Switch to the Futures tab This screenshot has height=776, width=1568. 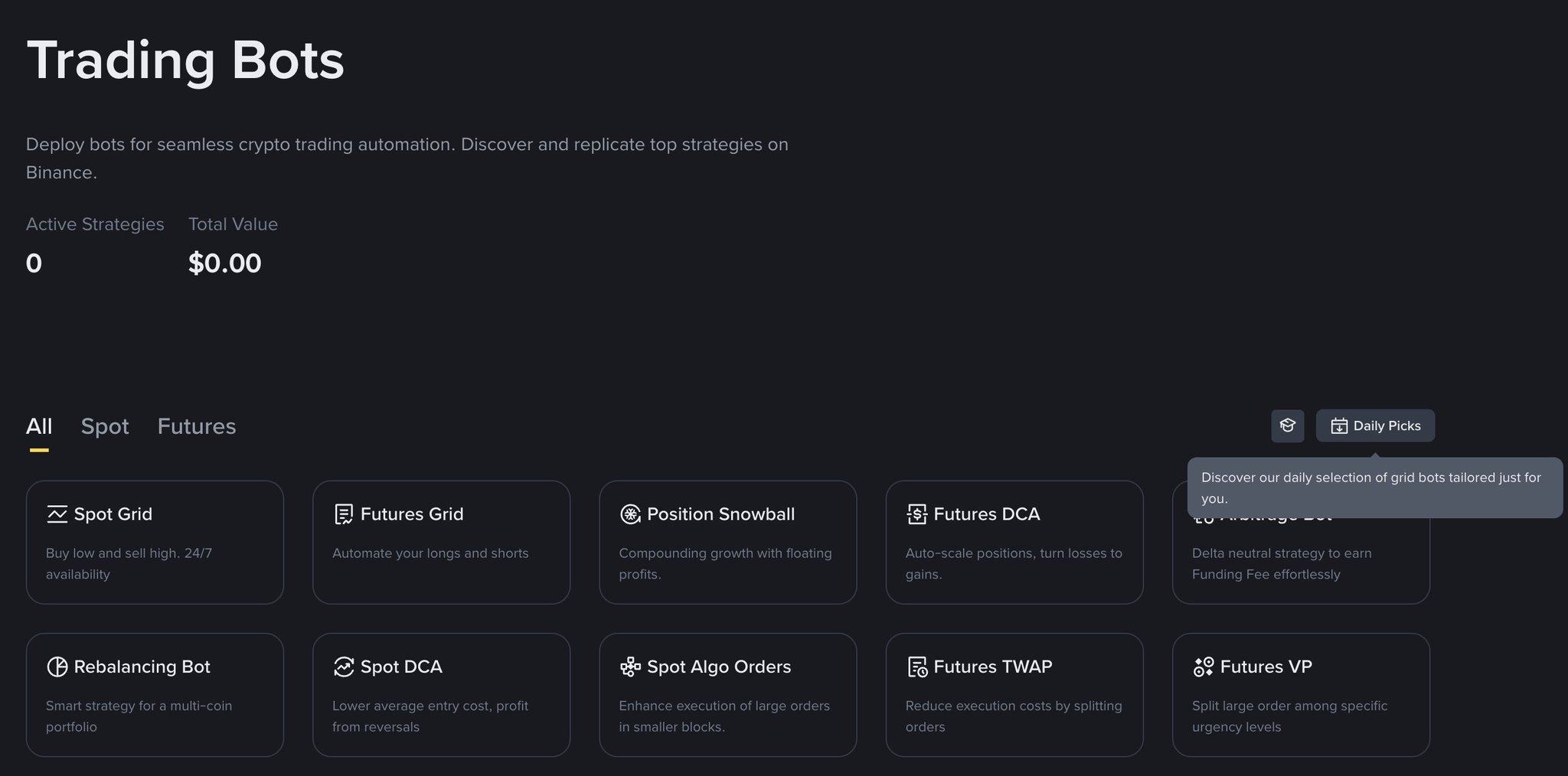(197, 426)
